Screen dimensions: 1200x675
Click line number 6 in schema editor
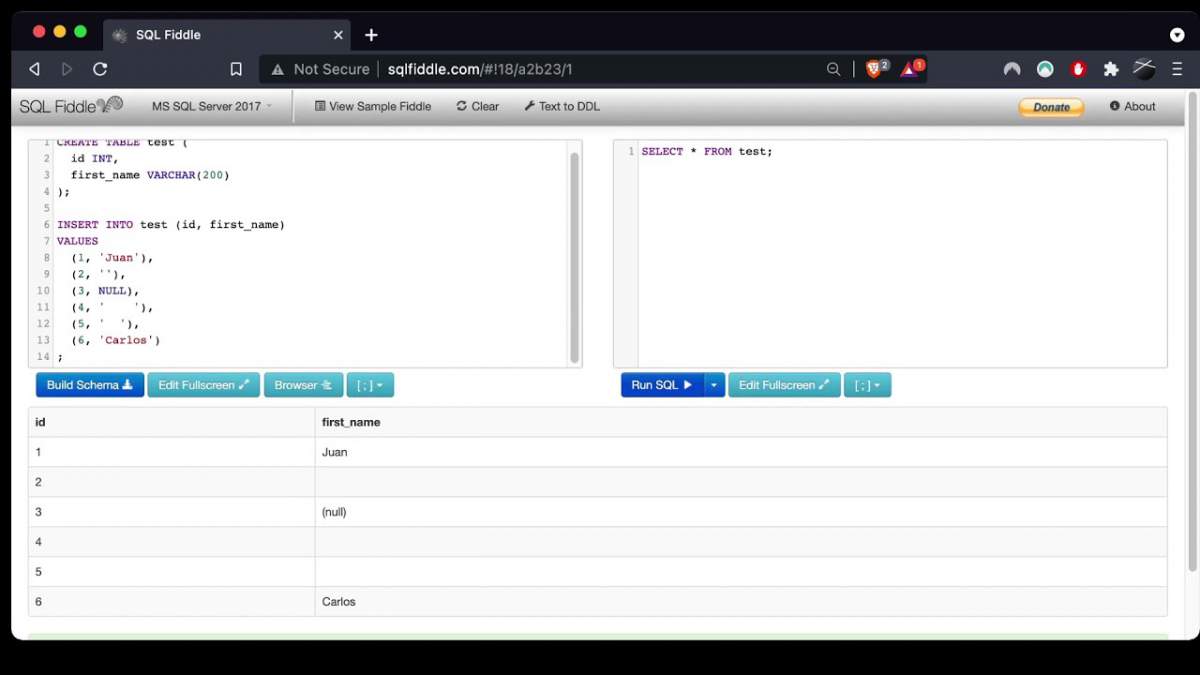(47, 224)
